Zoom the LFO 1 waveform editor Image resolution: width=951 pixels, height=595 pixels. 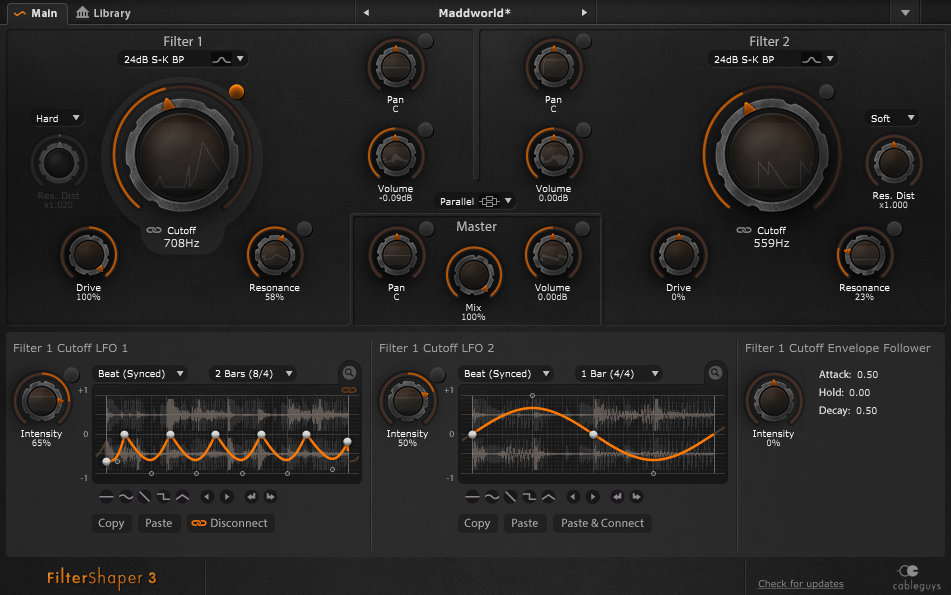click(x=349, y=372)
